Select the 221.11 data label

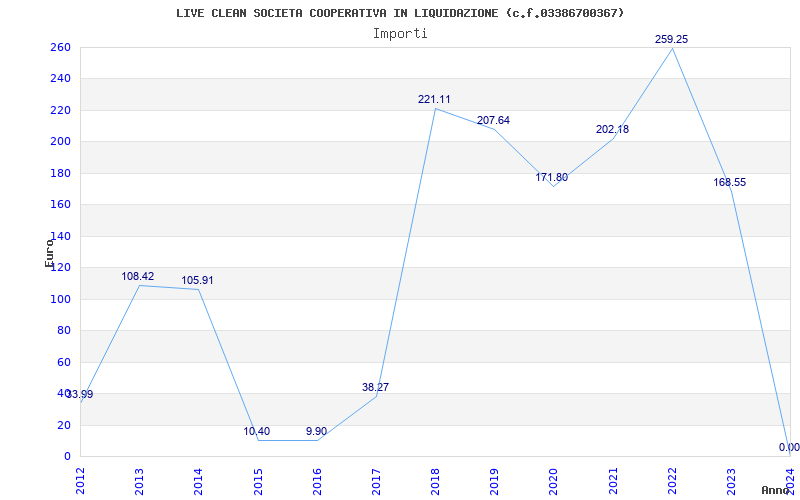434,99
